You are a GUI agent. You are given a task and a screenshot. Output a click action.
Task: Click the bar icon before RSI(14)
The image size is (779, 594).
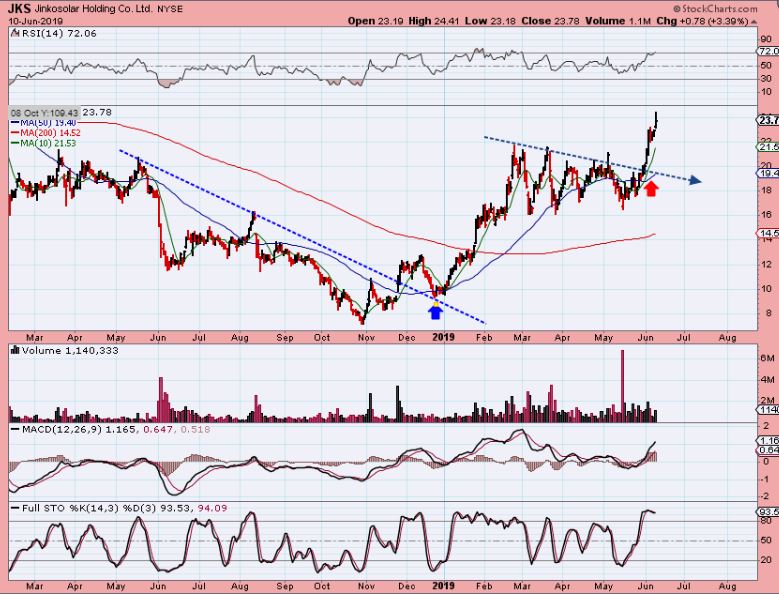15,34
